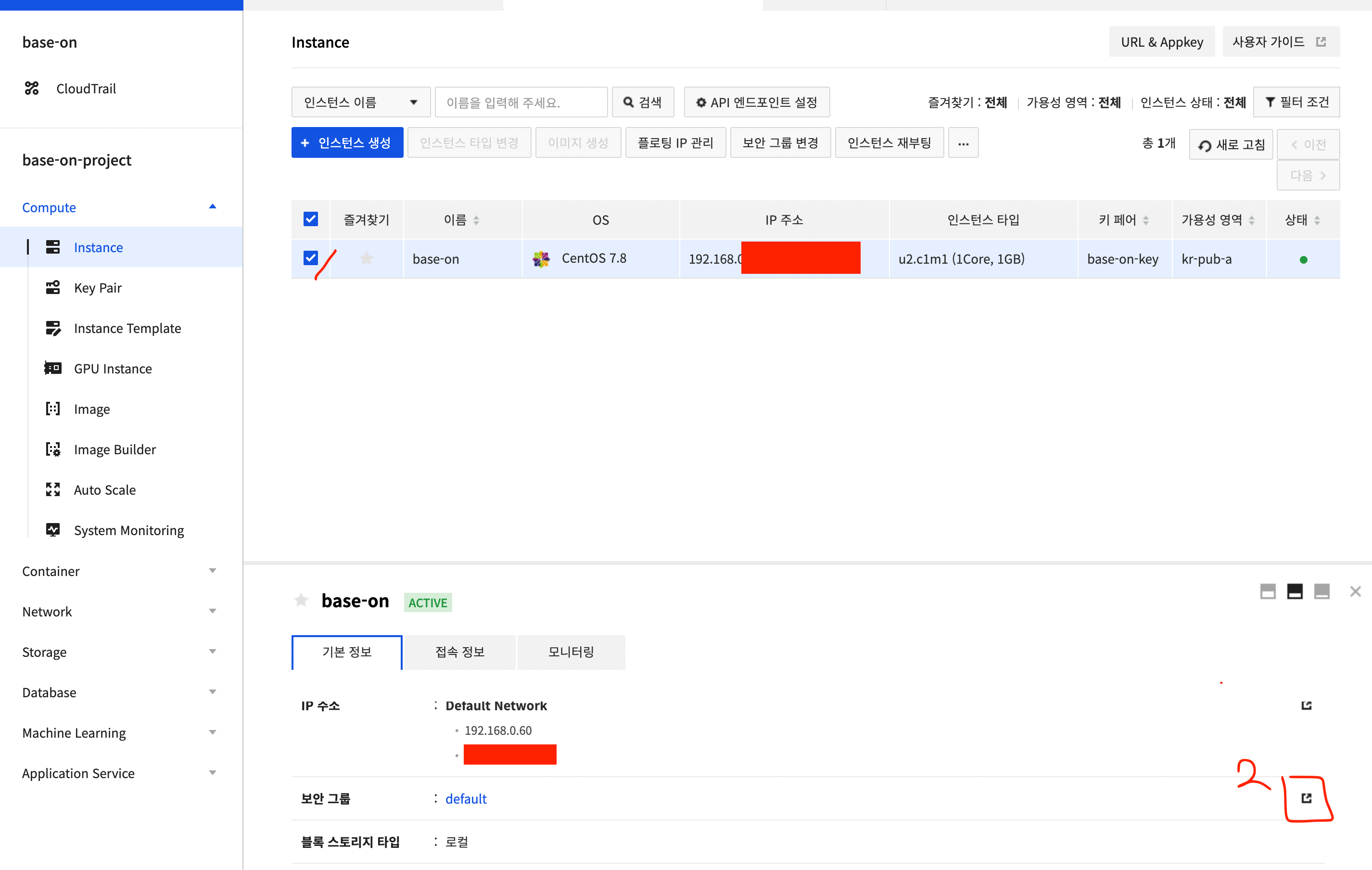
Task: Switch to the 모니터링 tab
Action: (571, 652)
